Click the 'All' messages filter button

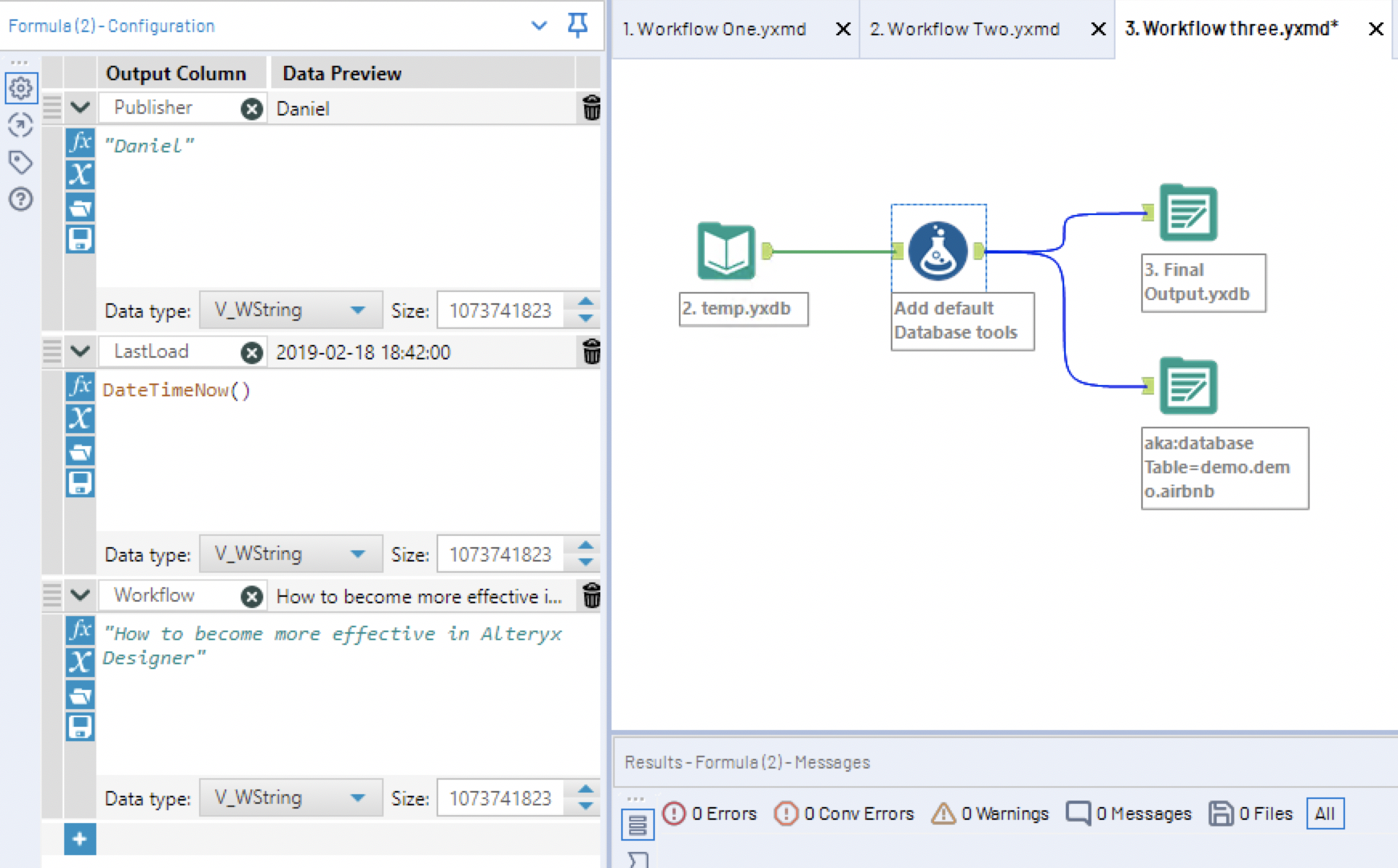click(1325, 813)
